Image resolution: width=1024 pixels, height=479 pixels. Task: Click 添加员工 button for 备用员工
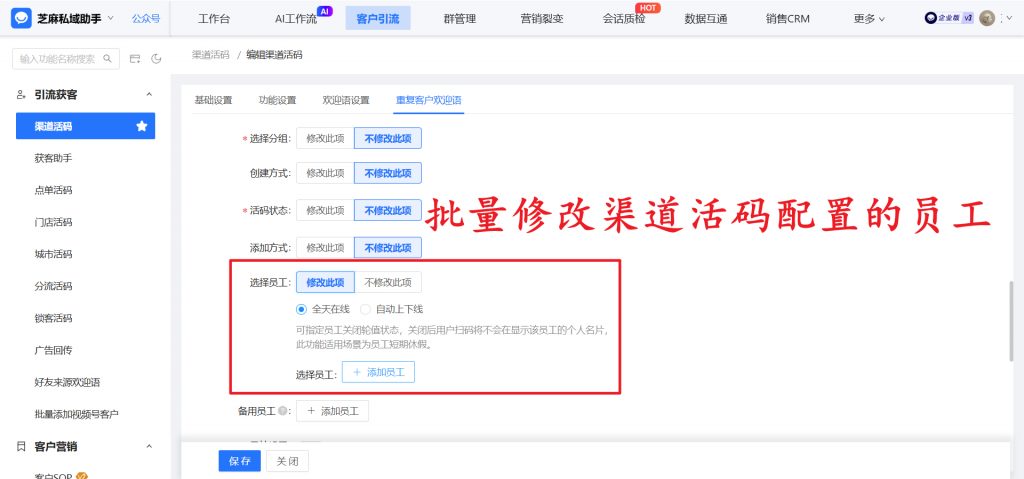click(x=332, y=411)
